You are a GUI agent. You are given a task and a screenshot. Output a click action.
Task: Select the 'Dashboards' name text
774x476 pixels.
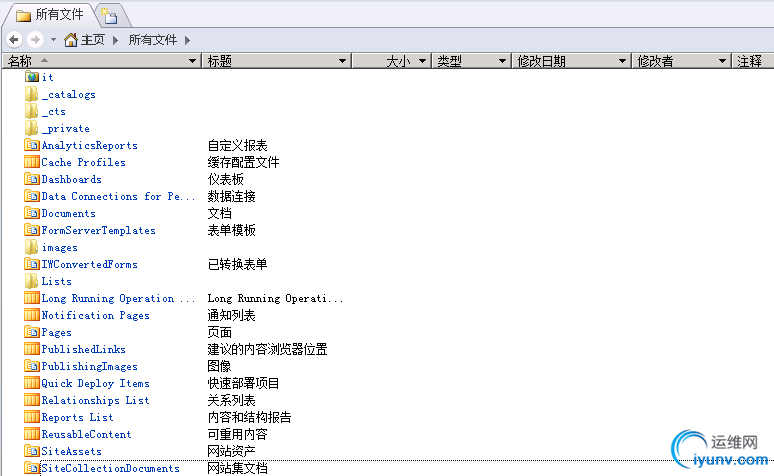(72, 179)
